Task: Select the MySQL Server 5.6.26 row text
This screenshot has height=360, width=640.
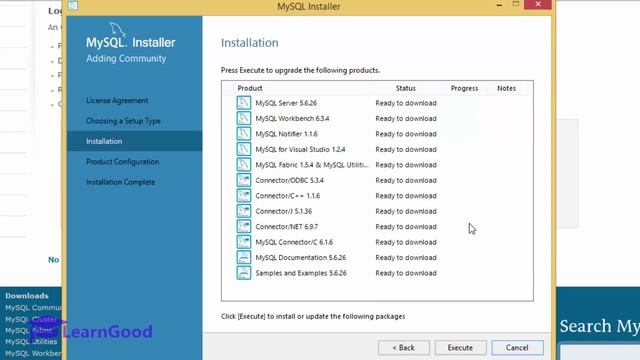Action: [x=286, y=103]
